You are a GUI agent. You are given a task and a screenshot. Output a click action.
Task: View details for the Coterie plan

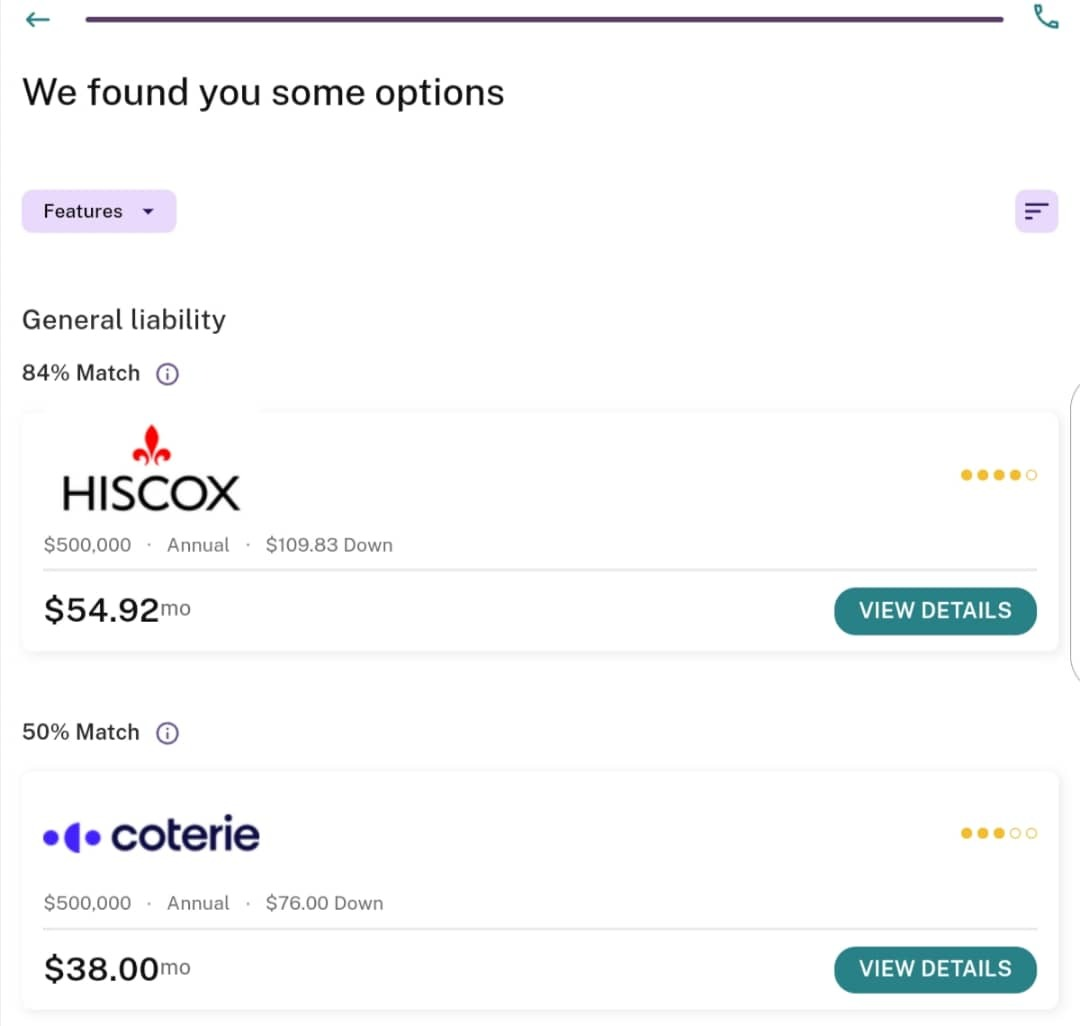coord(935,970)
